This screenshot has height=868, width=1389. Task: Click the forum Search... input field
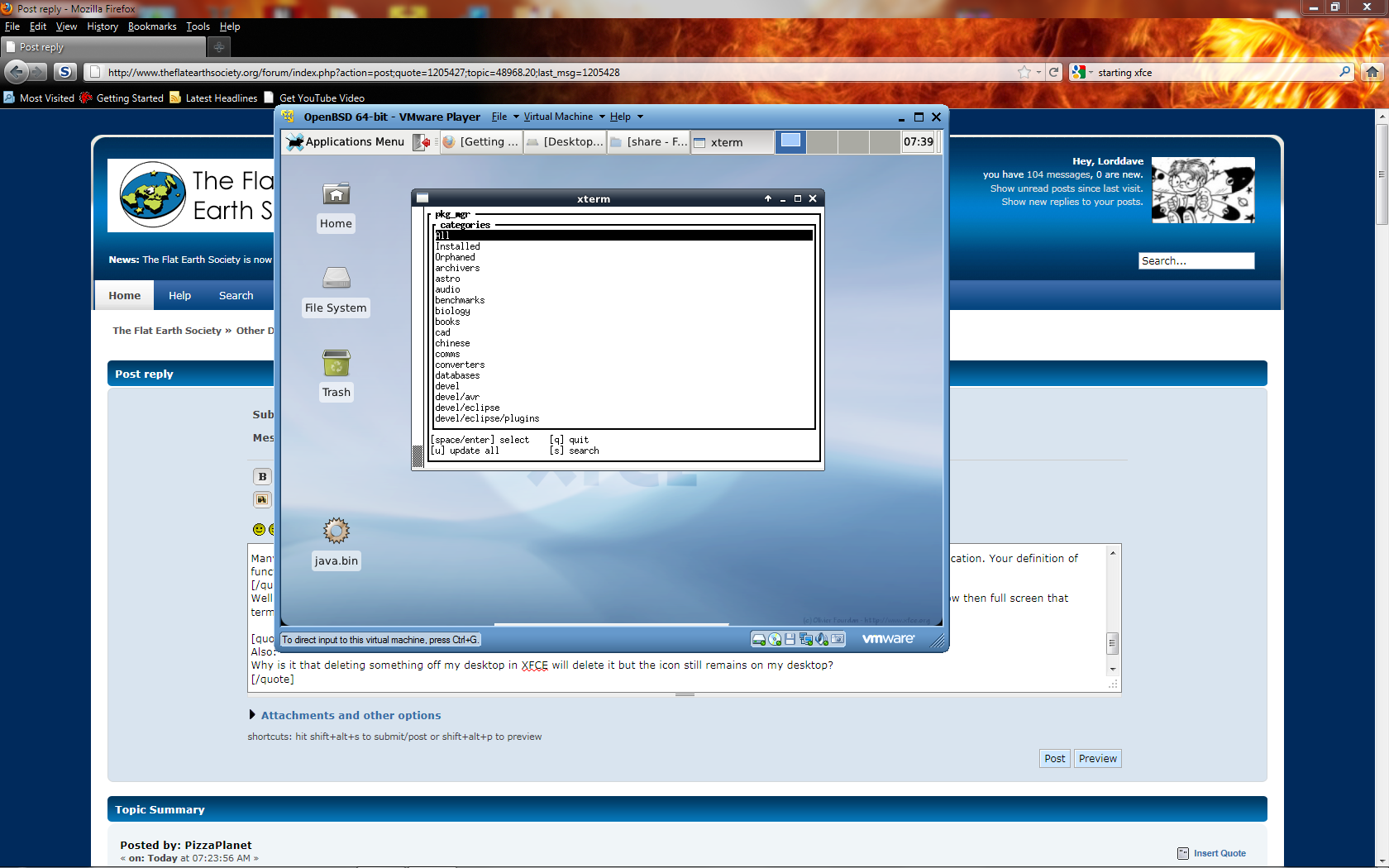(x=1196, y=260)
